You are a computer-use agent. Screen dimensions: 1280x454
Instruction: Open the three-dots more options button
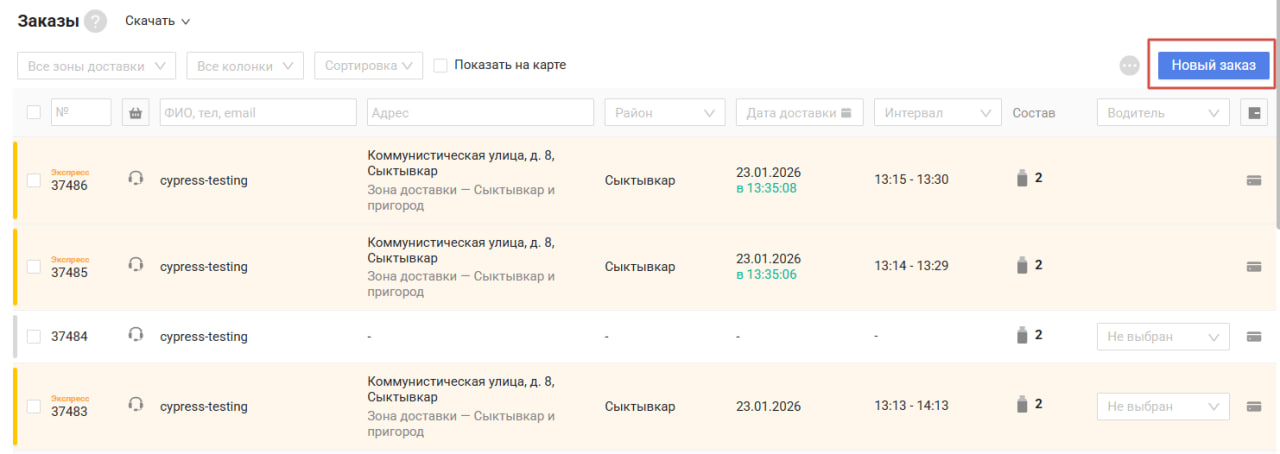(x=1130, y=65)
